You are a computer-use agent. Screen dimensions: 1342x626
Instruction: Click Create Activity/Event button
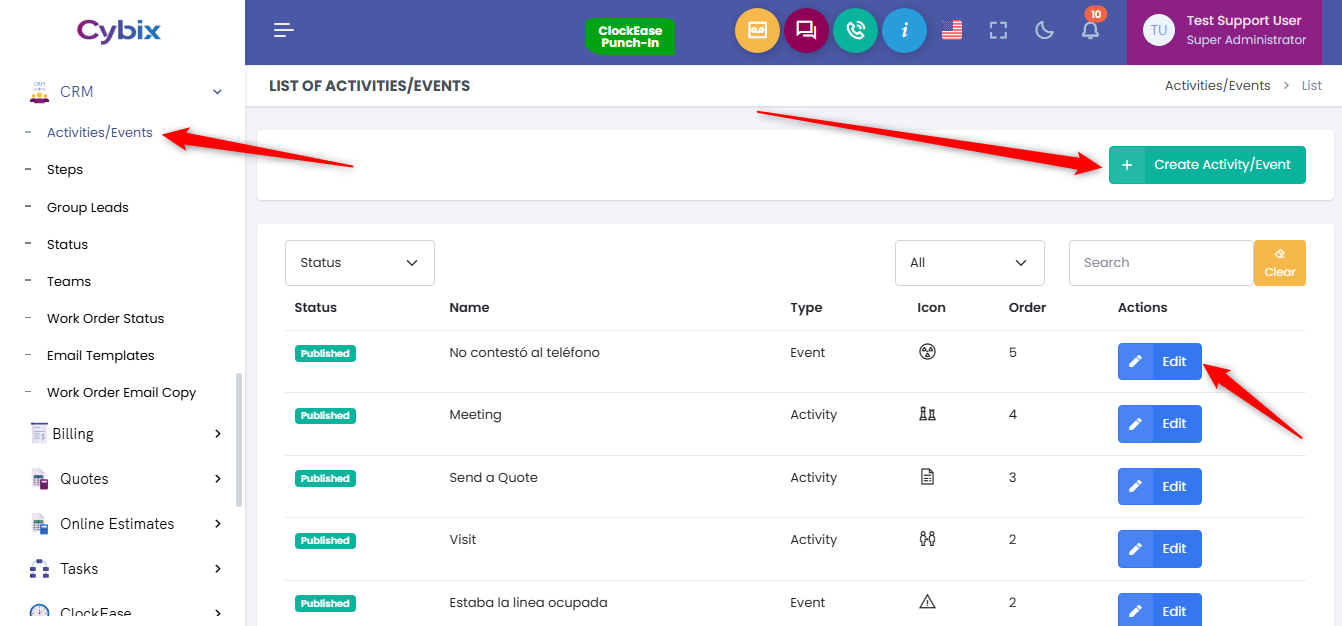[1207, 165]
